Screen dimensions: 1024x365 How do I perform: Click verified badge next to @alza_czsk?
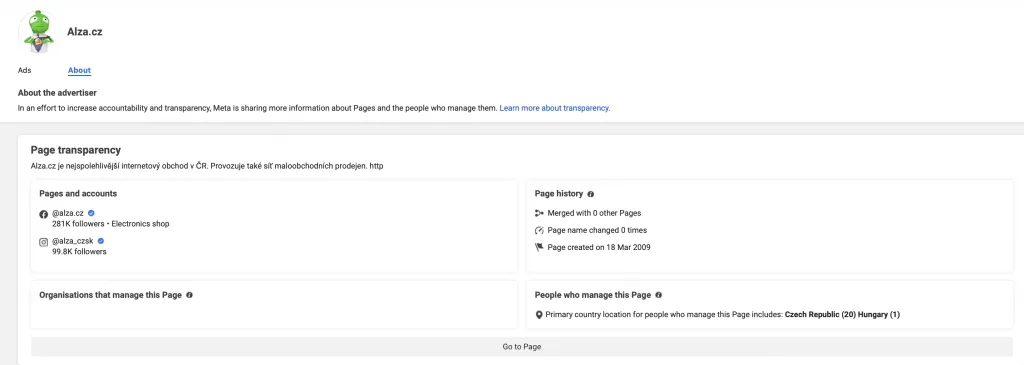click(x=101, y=241)
